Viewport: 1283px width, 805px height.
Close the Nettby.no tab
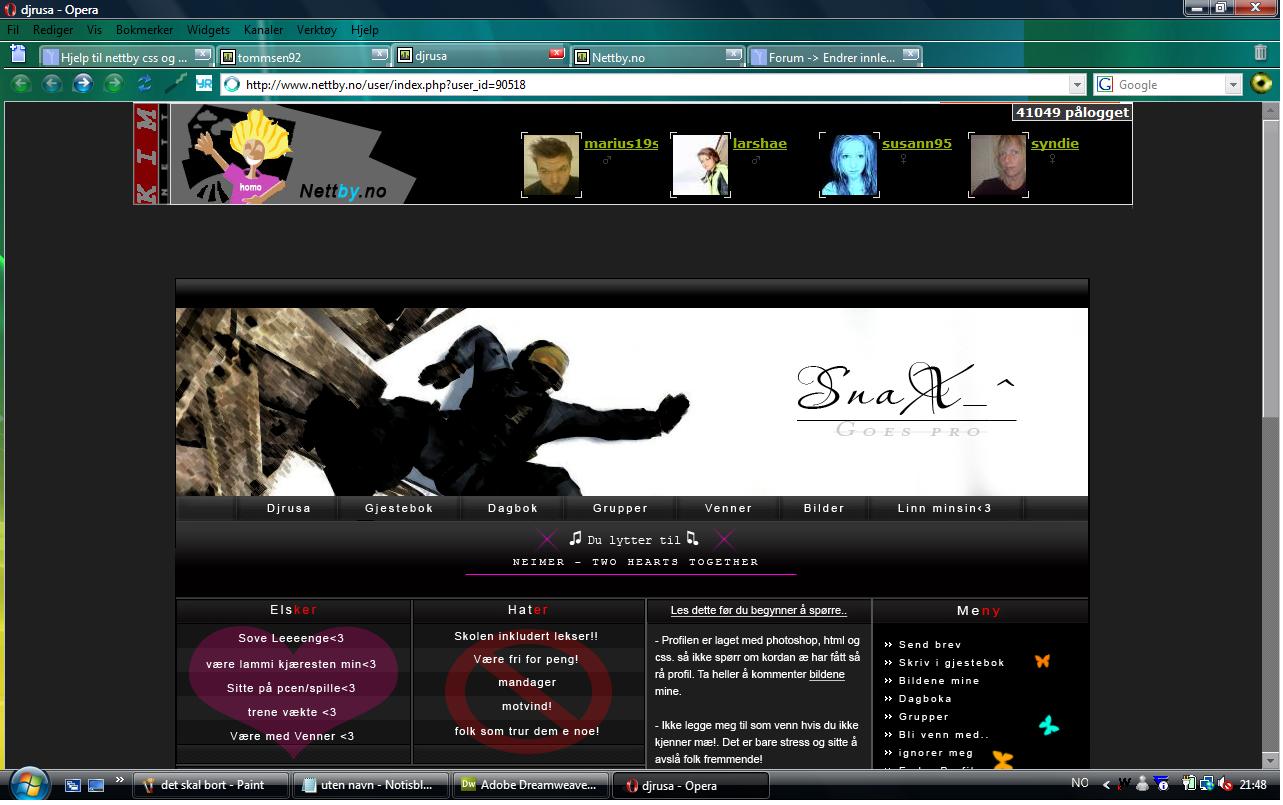pos(733,54)
